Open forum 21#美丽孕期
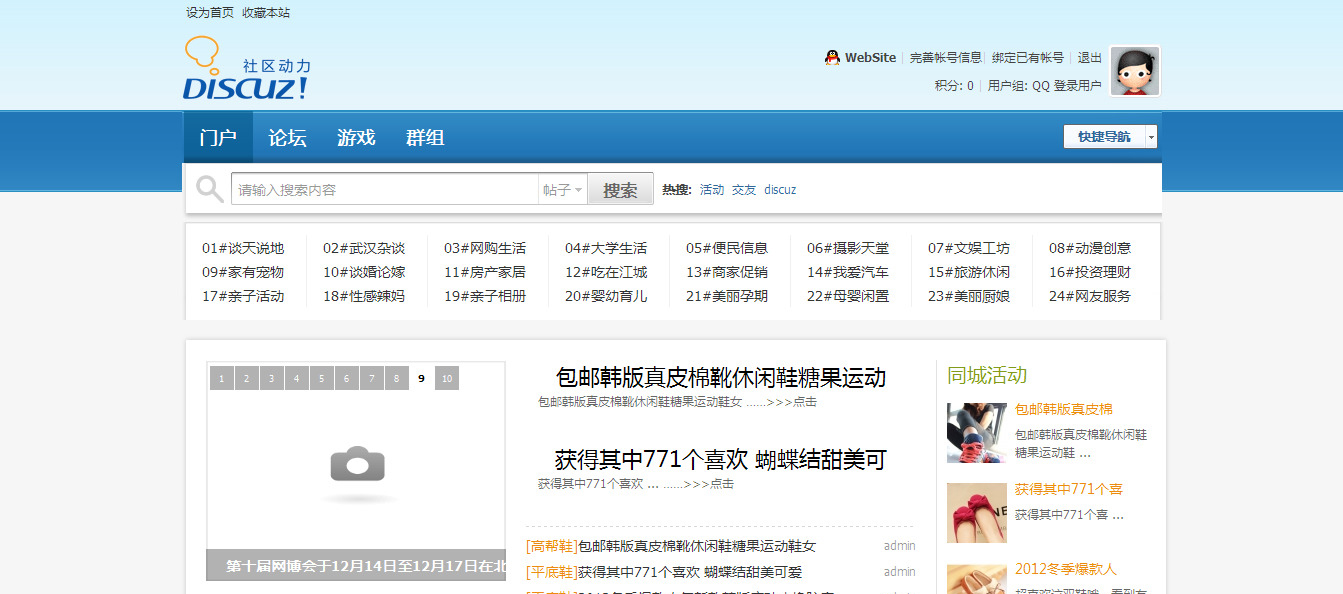Image resolution: width=1343 pixels, height=594 pixels. [727, 296]
